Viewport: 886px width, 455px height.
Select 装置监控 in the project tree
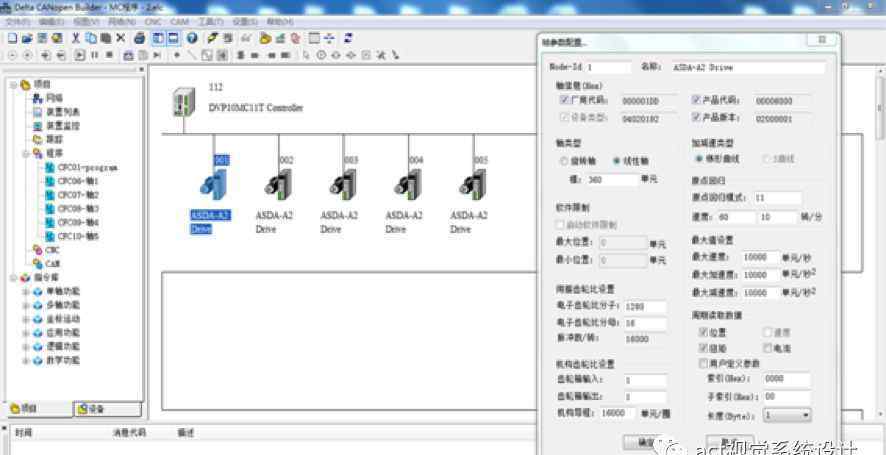coord(63,126)
